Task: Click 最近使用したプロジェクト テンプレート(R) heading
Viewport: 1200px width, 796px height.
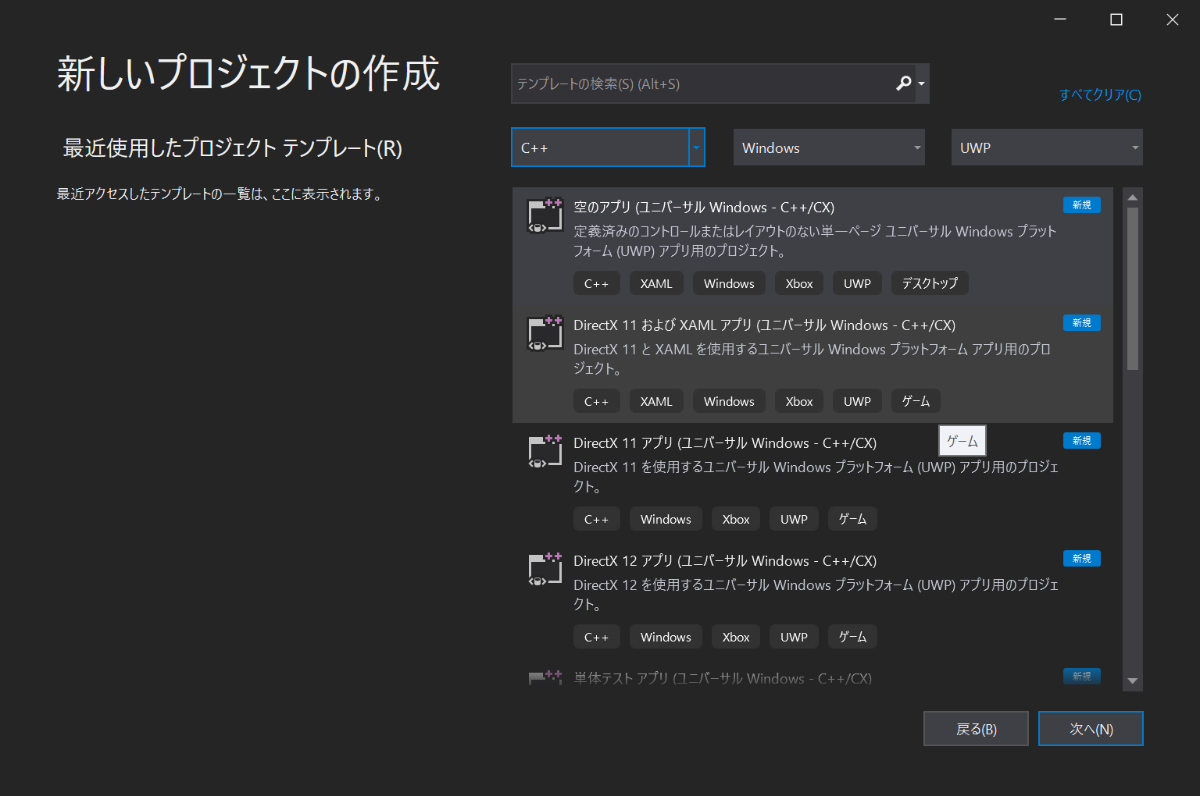Action: click(233, 149)
